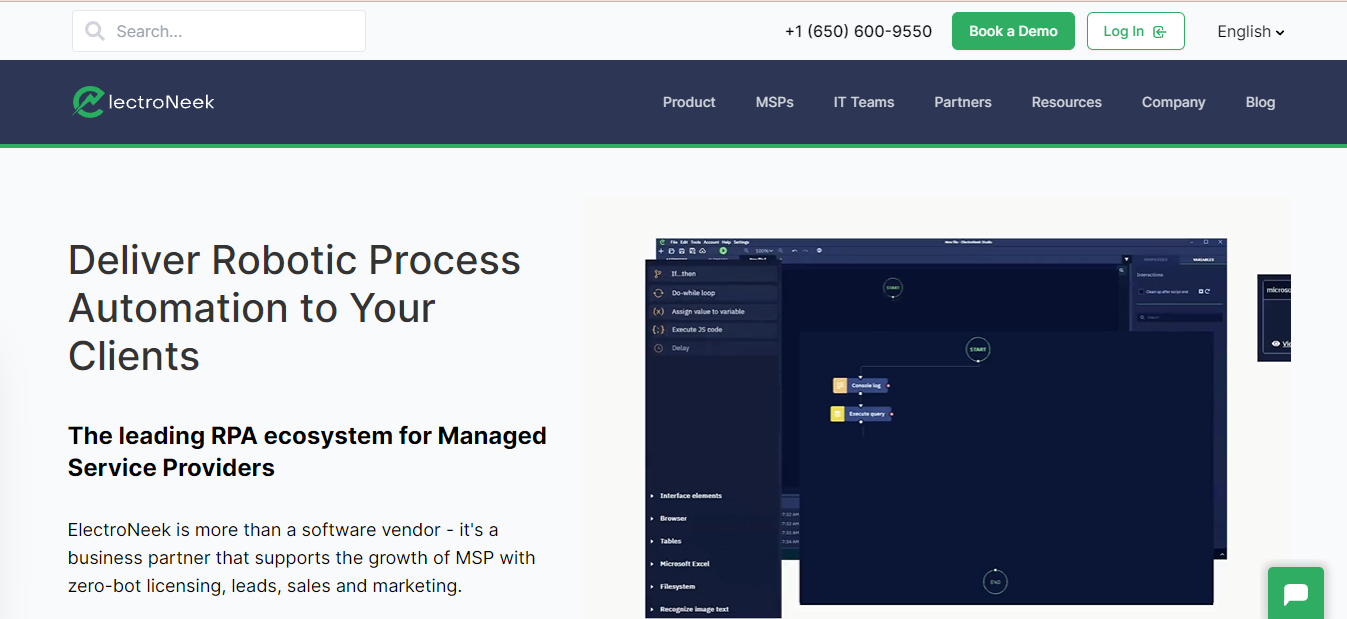This screenshot has height=619, width=1347.
Task: Open the English language dropdown
Action: 1250,31
